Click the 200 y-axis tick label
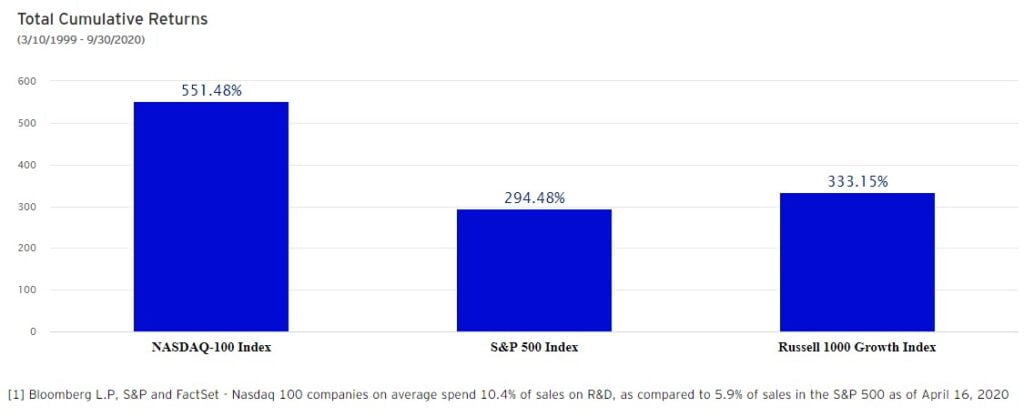This screenshot has height=417, width=1024. tap(26, 248)
